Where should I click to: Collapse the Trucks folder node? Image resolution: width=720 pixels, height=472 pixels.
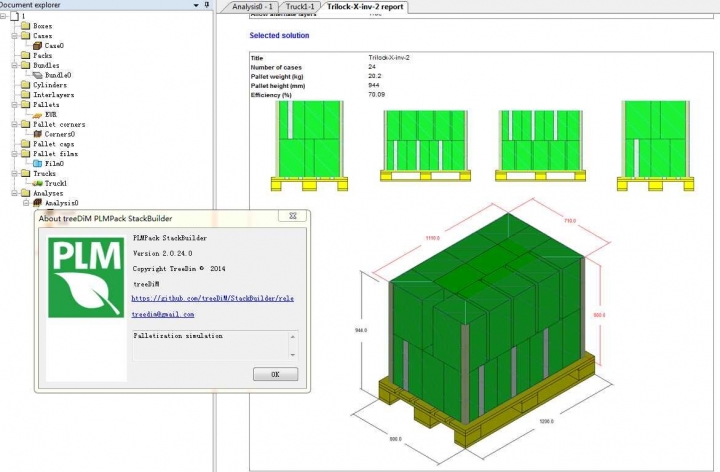click(14, 173)
